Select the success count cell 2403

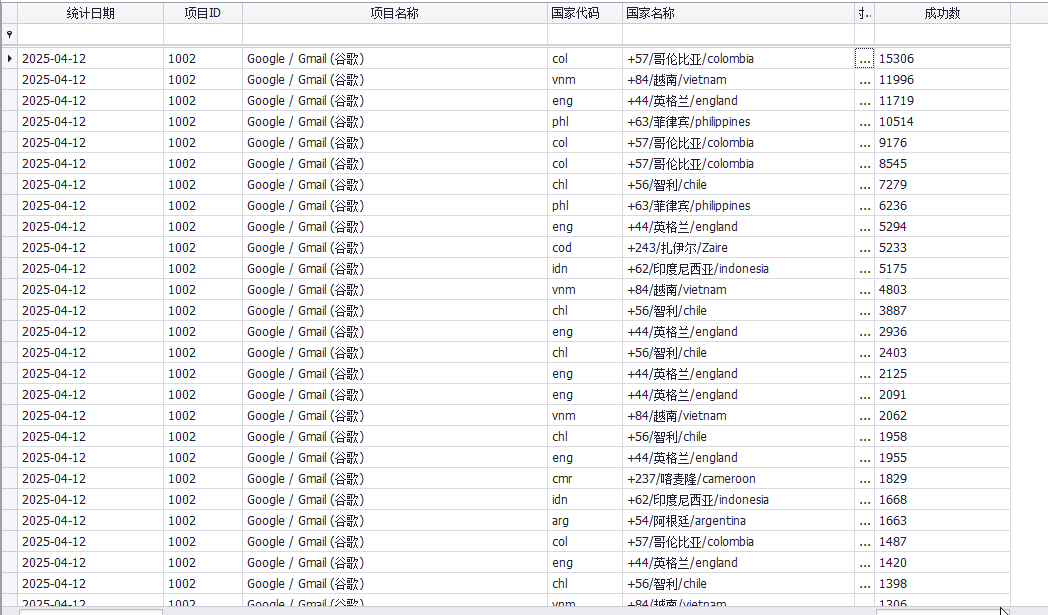click(x=942, y=353)
